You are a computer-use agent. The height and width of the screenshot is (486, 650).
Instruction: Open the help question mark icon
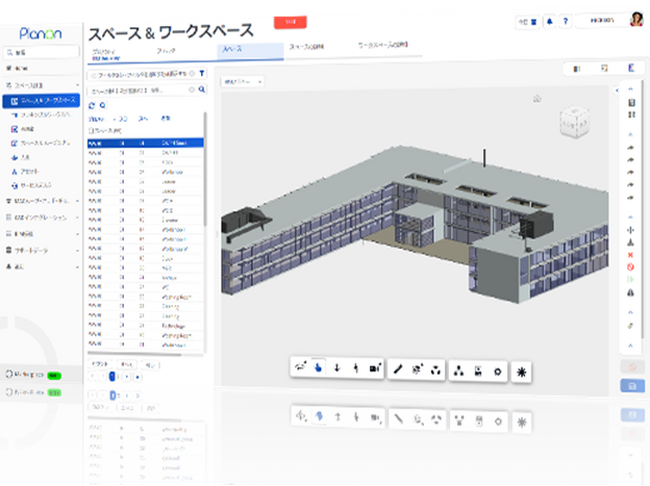pyautogui.click(x=565, y=21)
